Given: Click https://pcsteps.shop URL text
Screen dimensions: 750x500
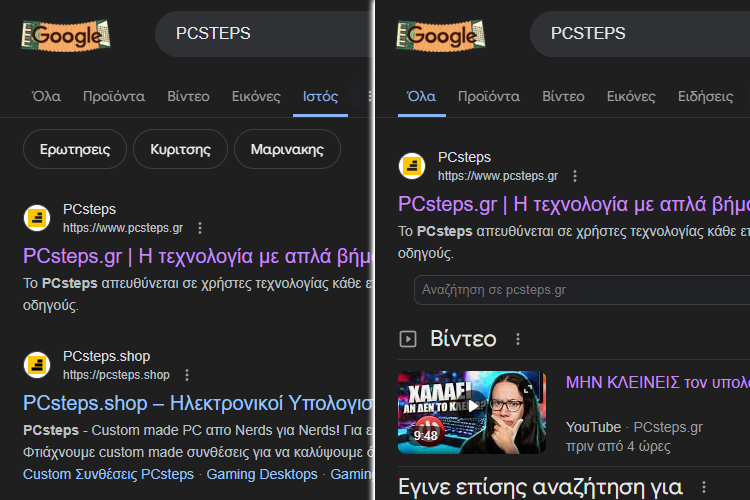Looking at the screenshot, I should click(x=116, y=375).
